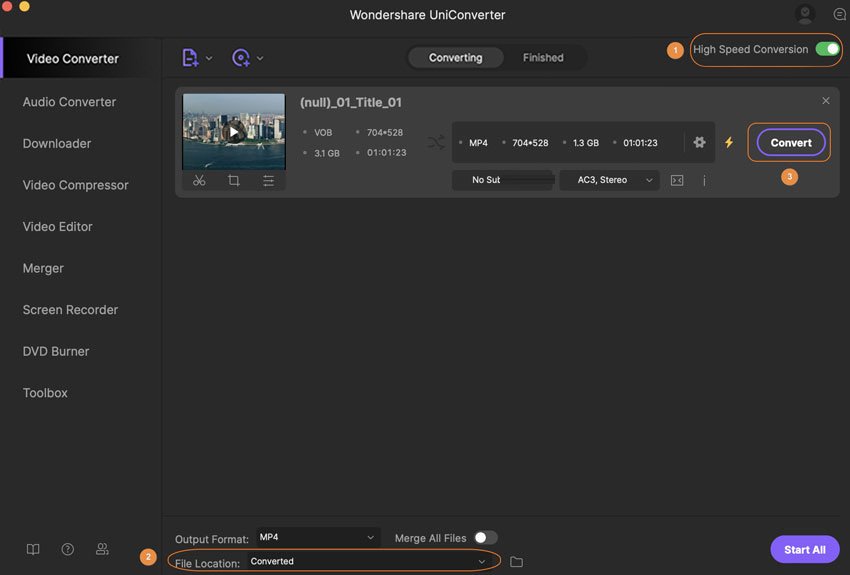Open the effects adjustment sliders icon
Screen dimensions: 850x575
pyautogui.click(x=268, y=180)
